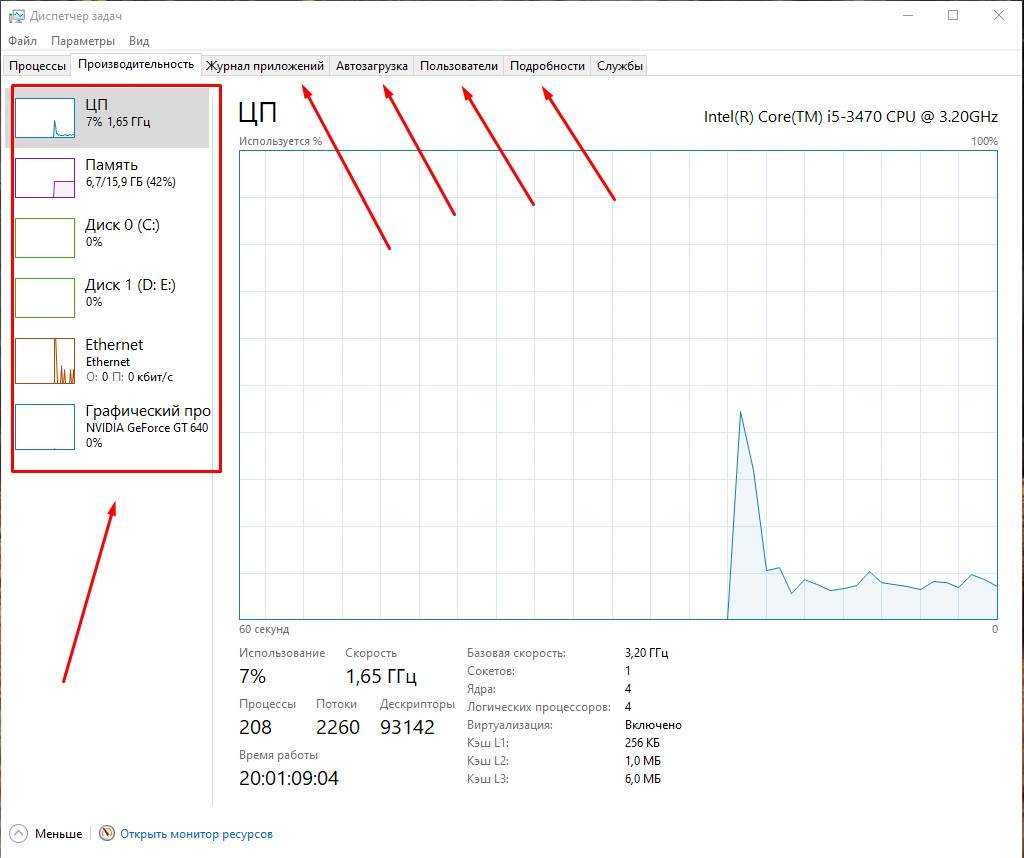Switch to the Журнал приложений tab
Image resolution: width=1024 pixels, height=858 pixels.
pyautogui.click(x=265, y=66)
